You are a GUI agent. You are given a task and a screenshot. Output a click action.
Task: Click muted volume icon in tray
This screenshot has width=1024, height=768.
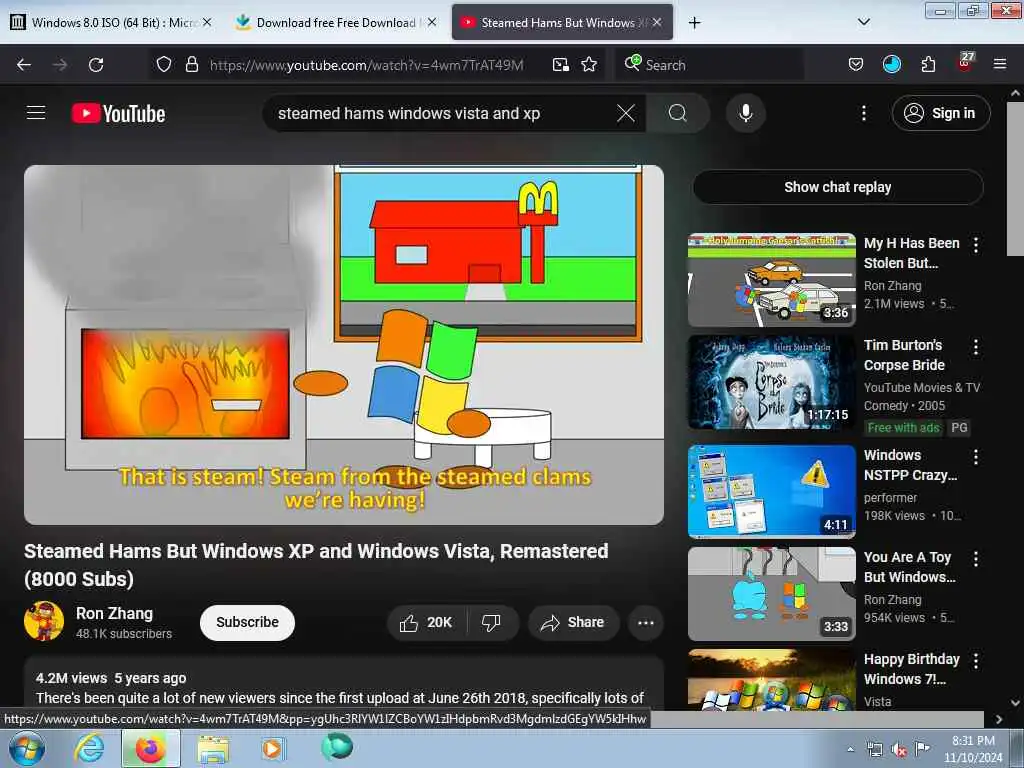[899, 750]
